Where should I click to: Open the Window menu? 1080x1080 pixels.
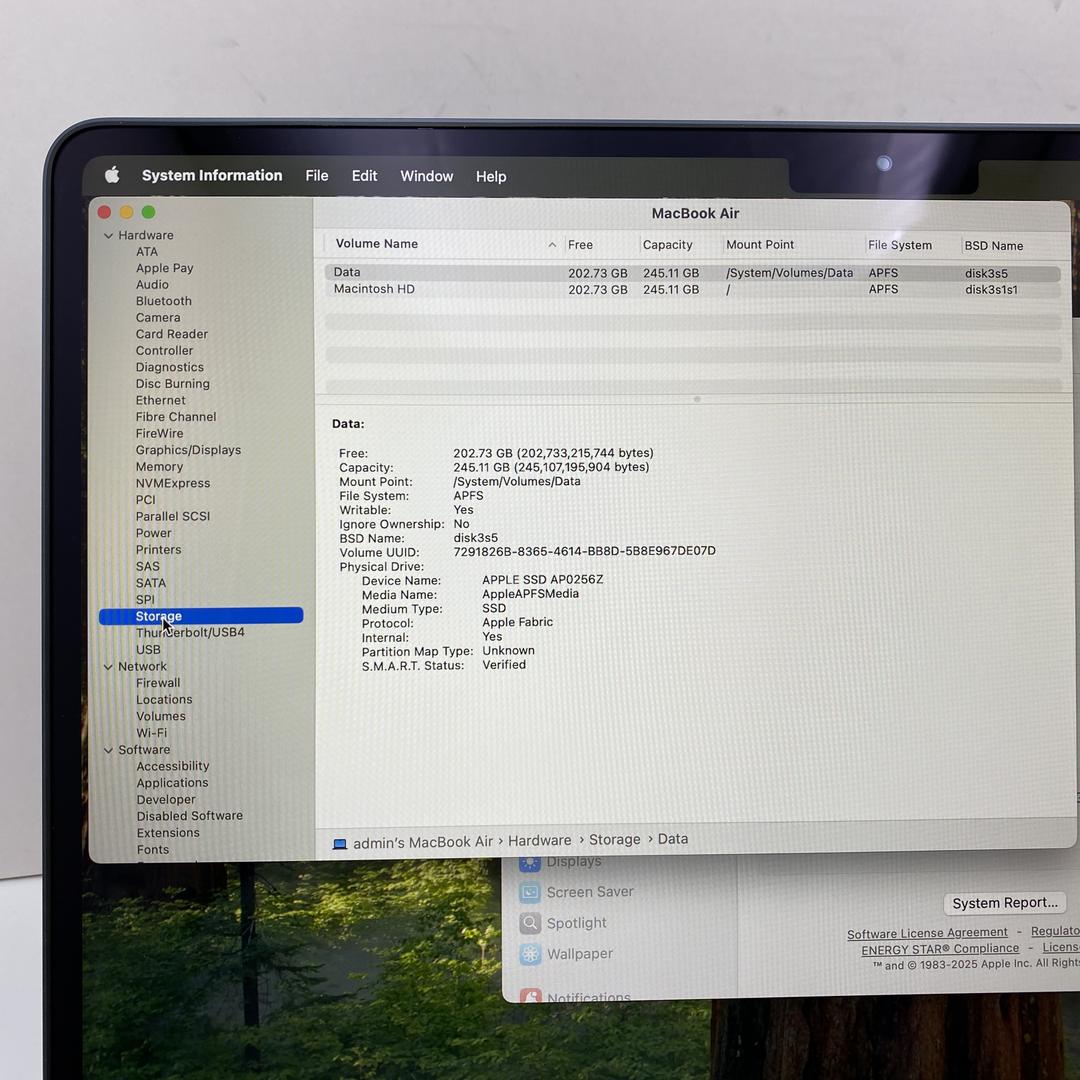(x=427, y=176)
